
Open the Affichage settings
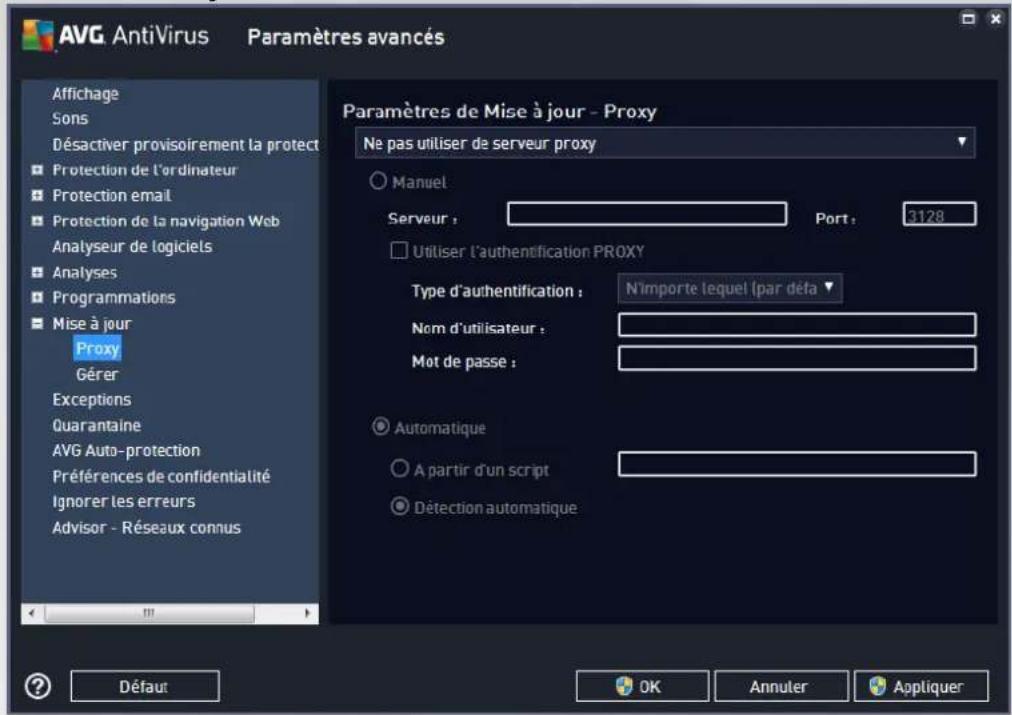(85, 94)
